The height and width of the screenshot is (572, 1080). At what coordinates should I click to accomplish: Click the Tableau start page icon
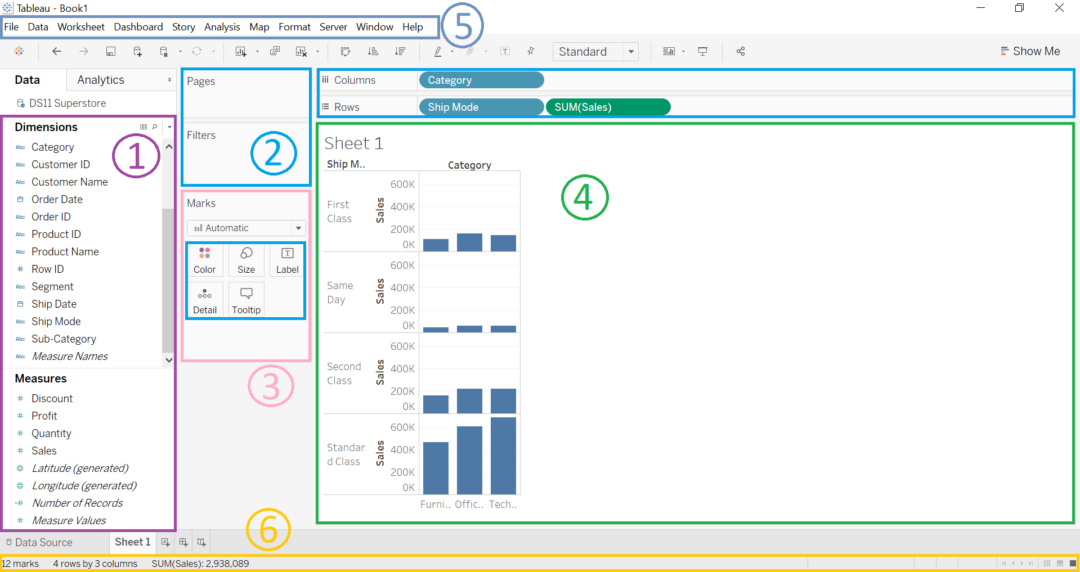[x=19, y=51]
